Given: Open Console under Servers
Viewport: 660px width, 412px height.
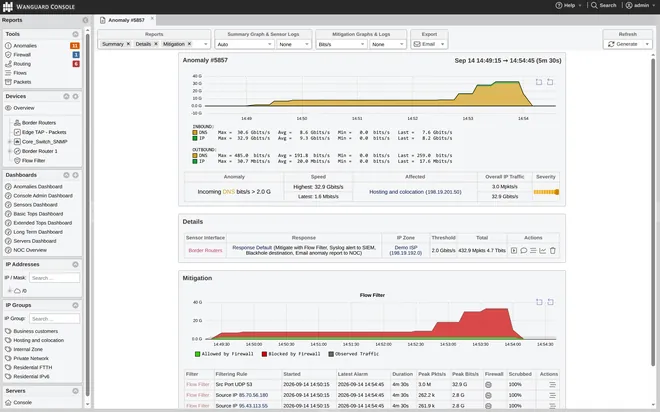Looking at the screenshot, I should (22, 403).
